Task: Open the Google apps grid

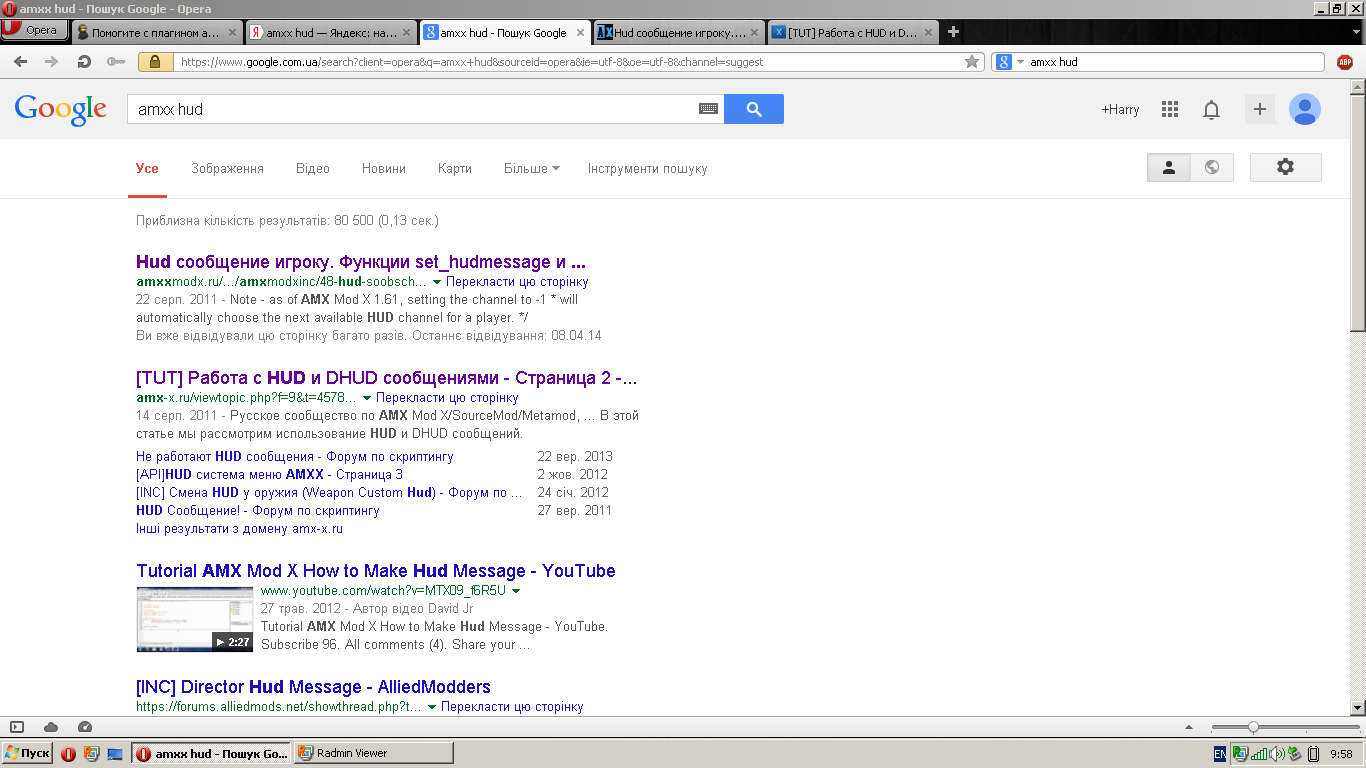Action: coord(1170,110)
